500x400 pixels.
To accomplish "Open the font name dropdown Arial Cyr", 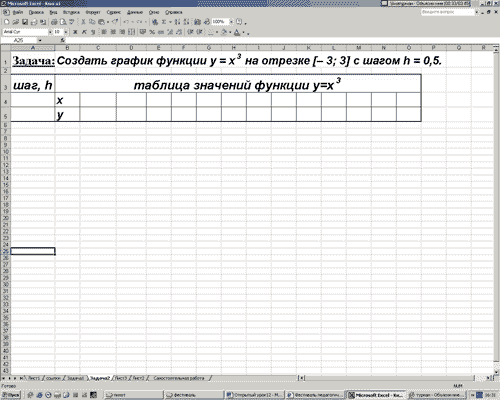I will pyautogui.click(x=50, y=32).
